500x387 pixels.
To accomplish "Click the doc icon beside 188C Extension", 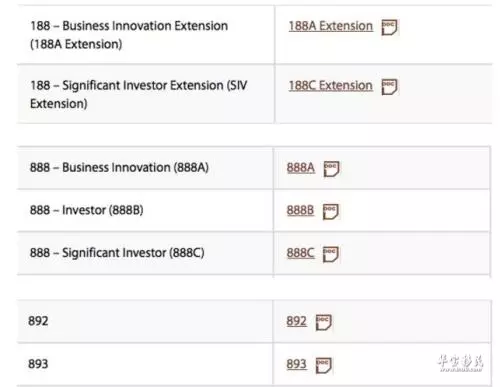I will [x=389, y=87].
